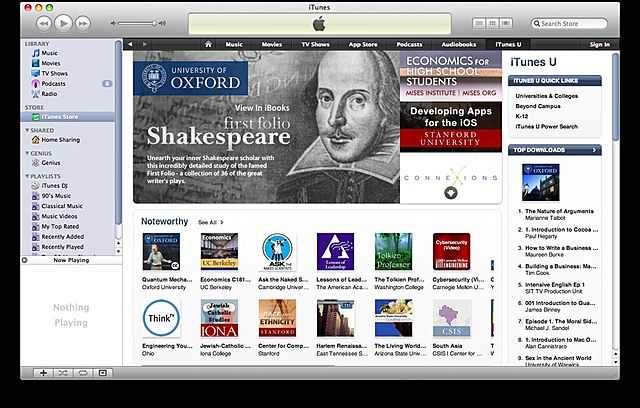Viewport: 640px width, 408px height.
Task: Open the Movies store tab
Action: click(272, 44)
